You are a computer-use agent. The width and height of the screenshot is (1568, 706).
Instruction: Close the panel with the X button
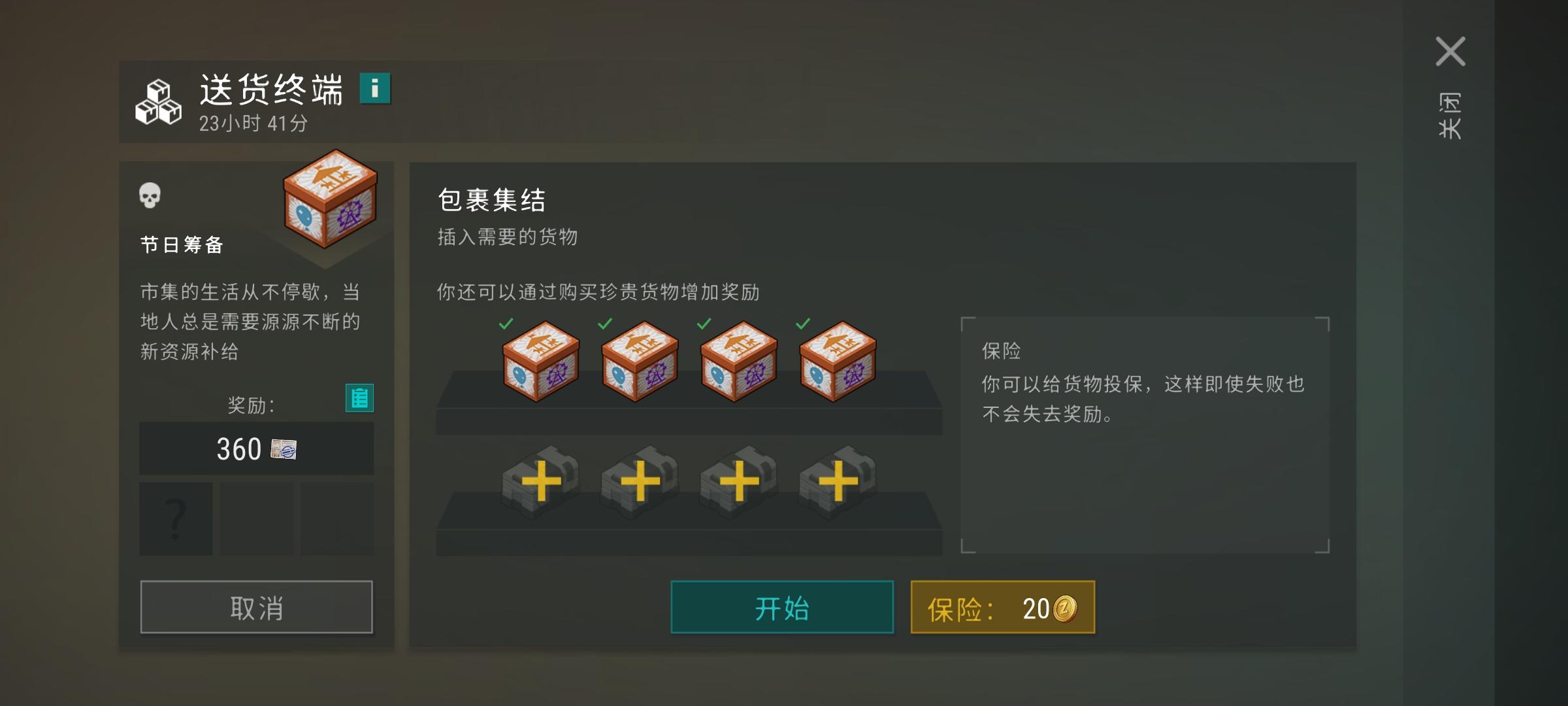[1450, 52]
